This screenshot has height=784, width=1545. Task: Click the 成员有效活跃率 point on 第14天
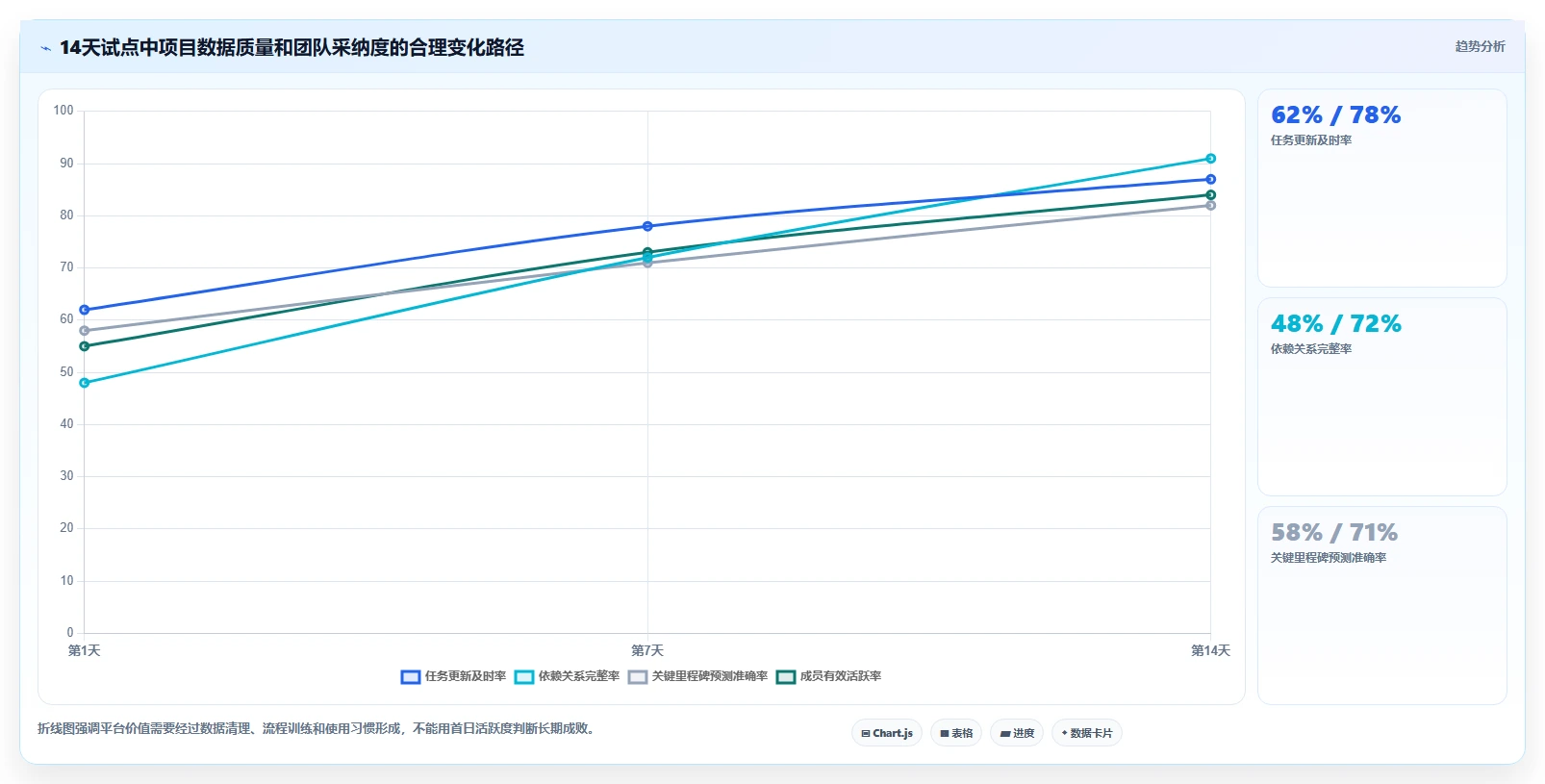point(1211,195)
